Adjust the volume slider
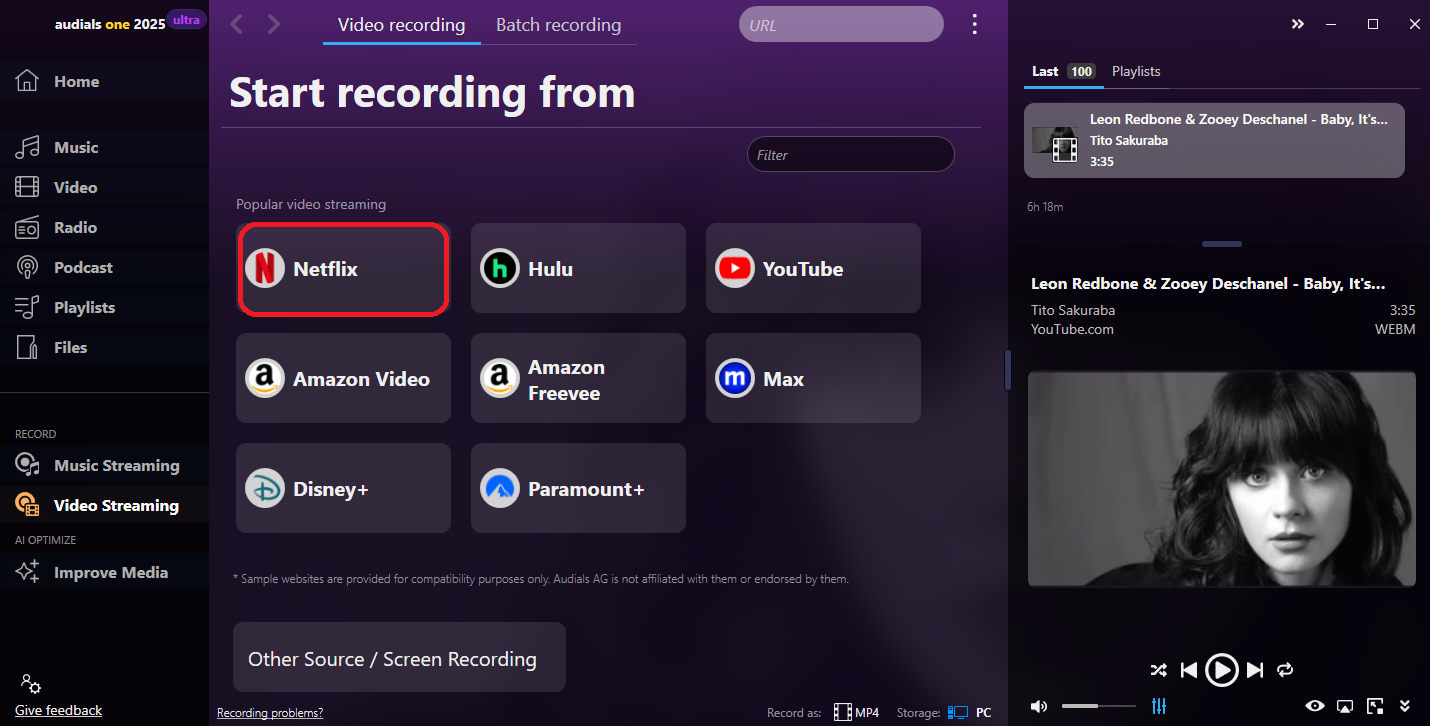 [x=1098, y=706]
